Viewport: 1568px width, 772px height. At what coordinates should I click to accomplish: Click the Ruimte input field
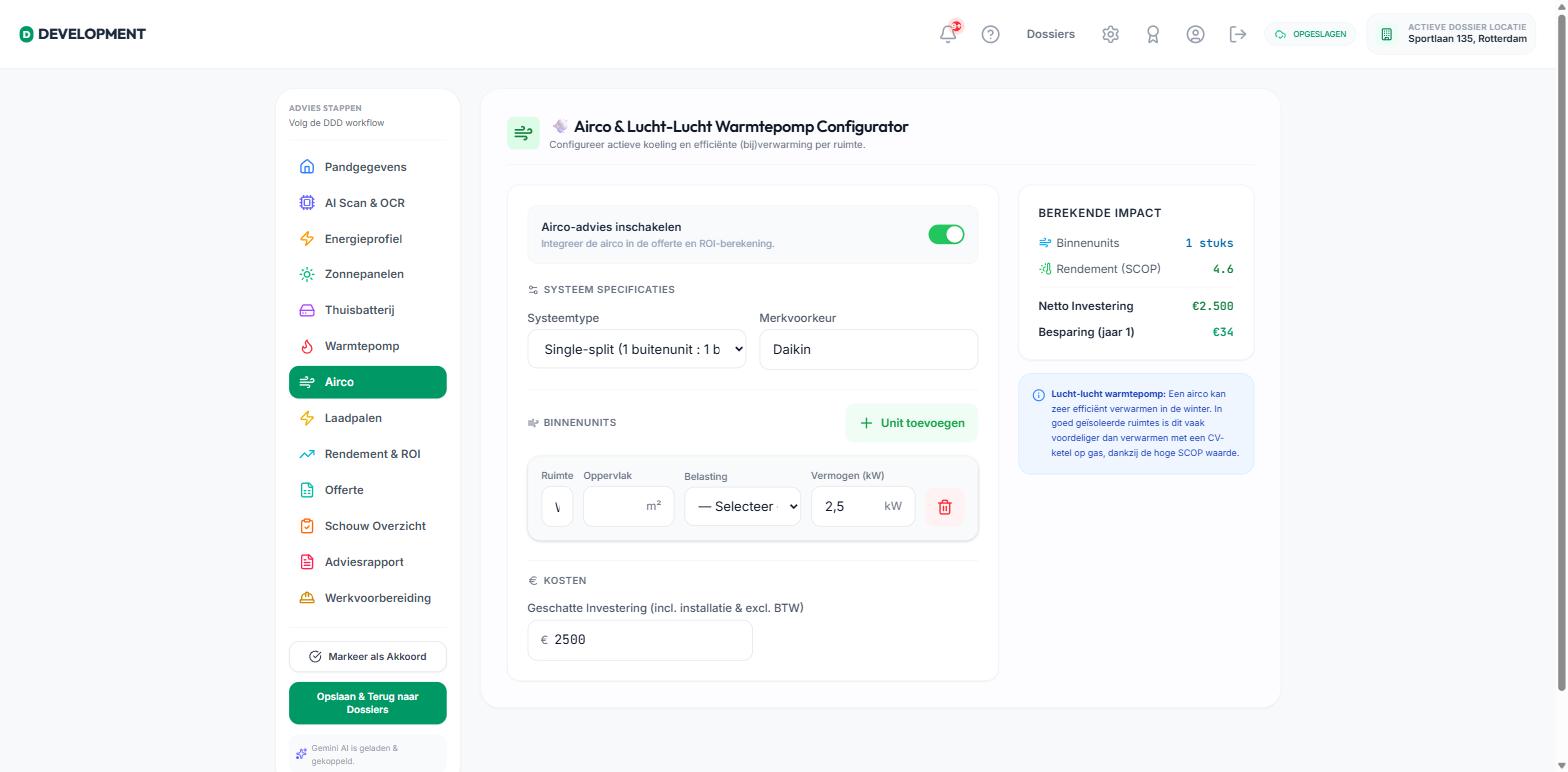[x=557, y=506]
